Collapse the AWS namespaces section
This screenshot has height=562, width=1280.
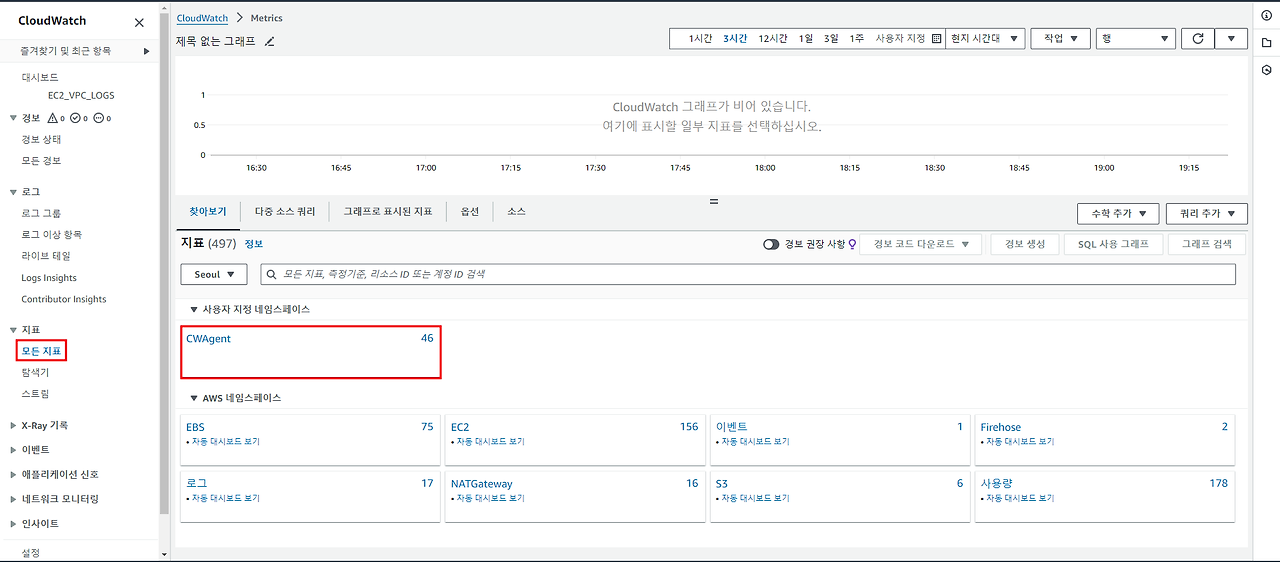click(194, 398)
